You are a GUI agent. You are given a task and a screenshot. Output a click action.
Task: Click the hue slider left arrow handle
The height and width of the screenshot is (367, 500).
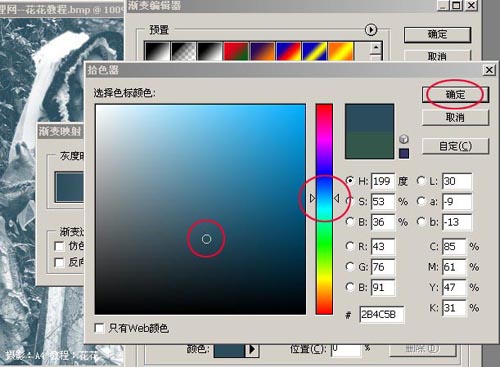point(312,198)
